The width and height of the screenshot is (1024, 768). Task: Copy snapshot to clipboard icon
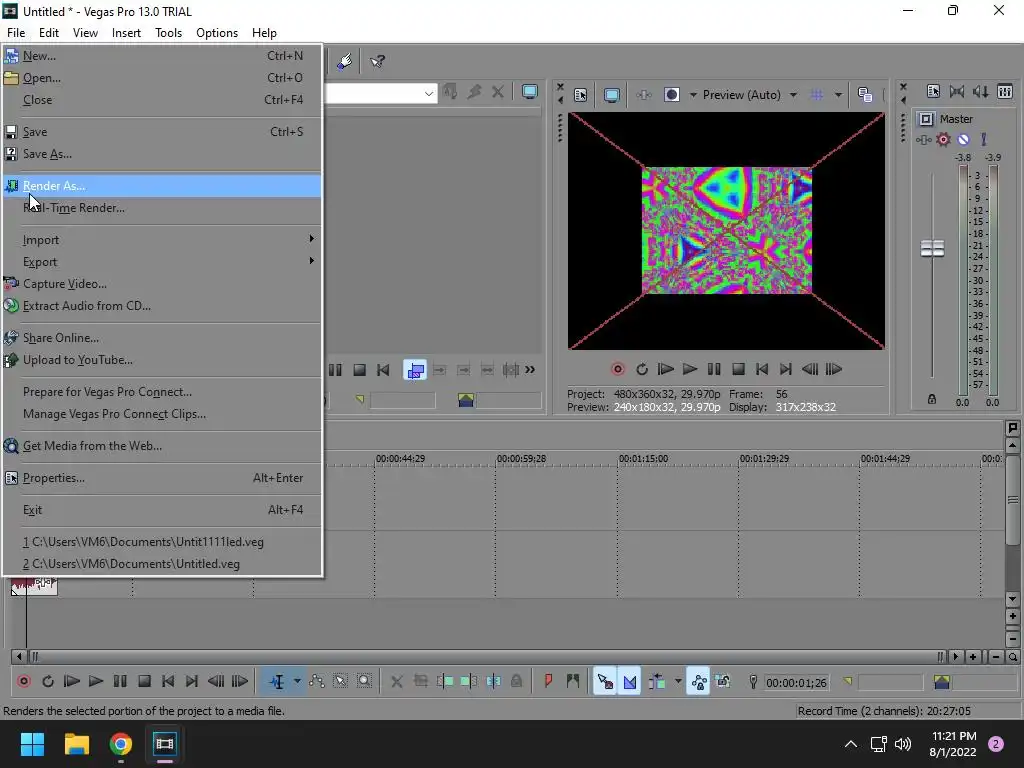click(x=865, y=95)
